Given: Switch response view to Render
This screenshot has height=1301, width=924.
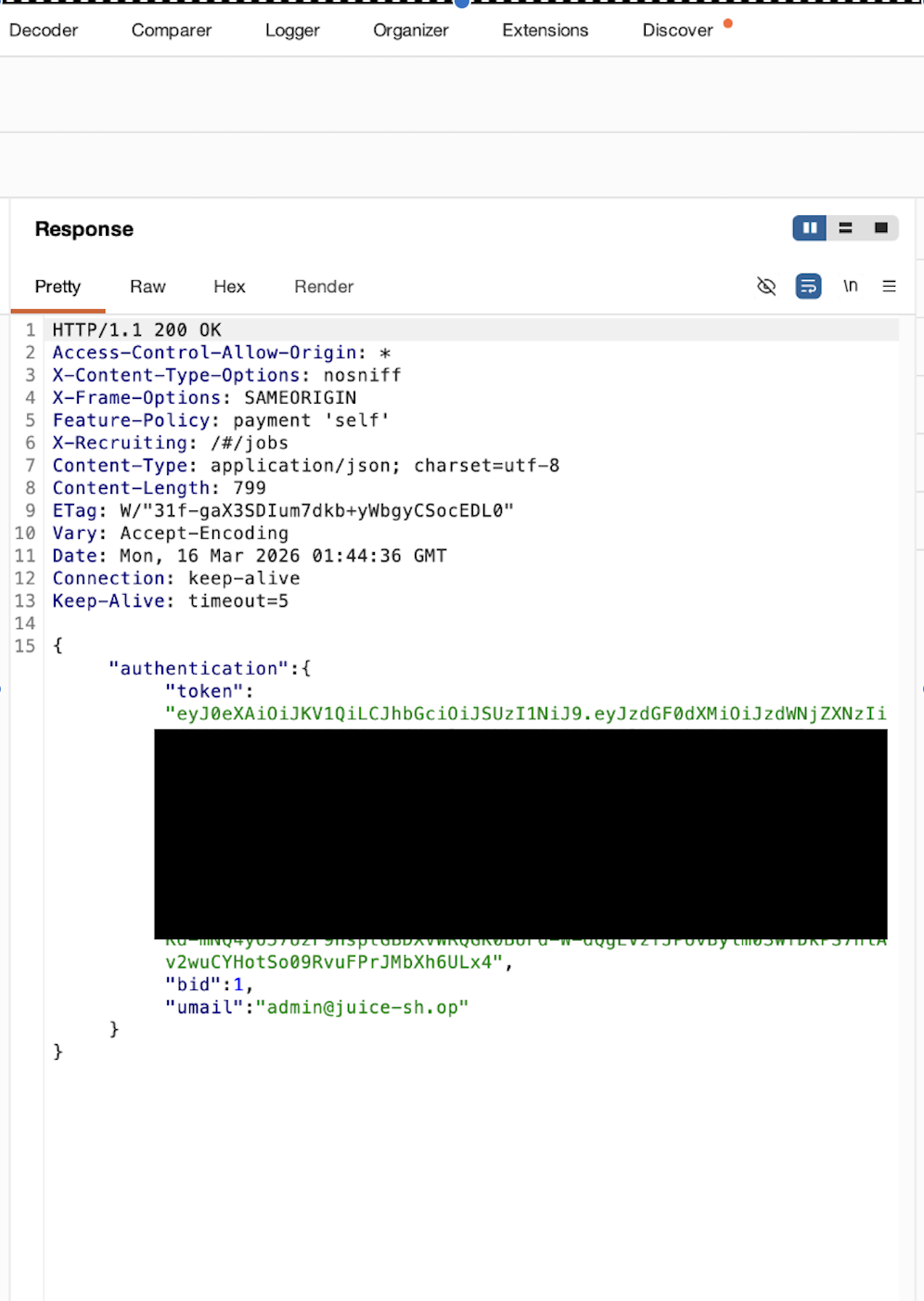Looking at the screenshot, I should [324, 287].
